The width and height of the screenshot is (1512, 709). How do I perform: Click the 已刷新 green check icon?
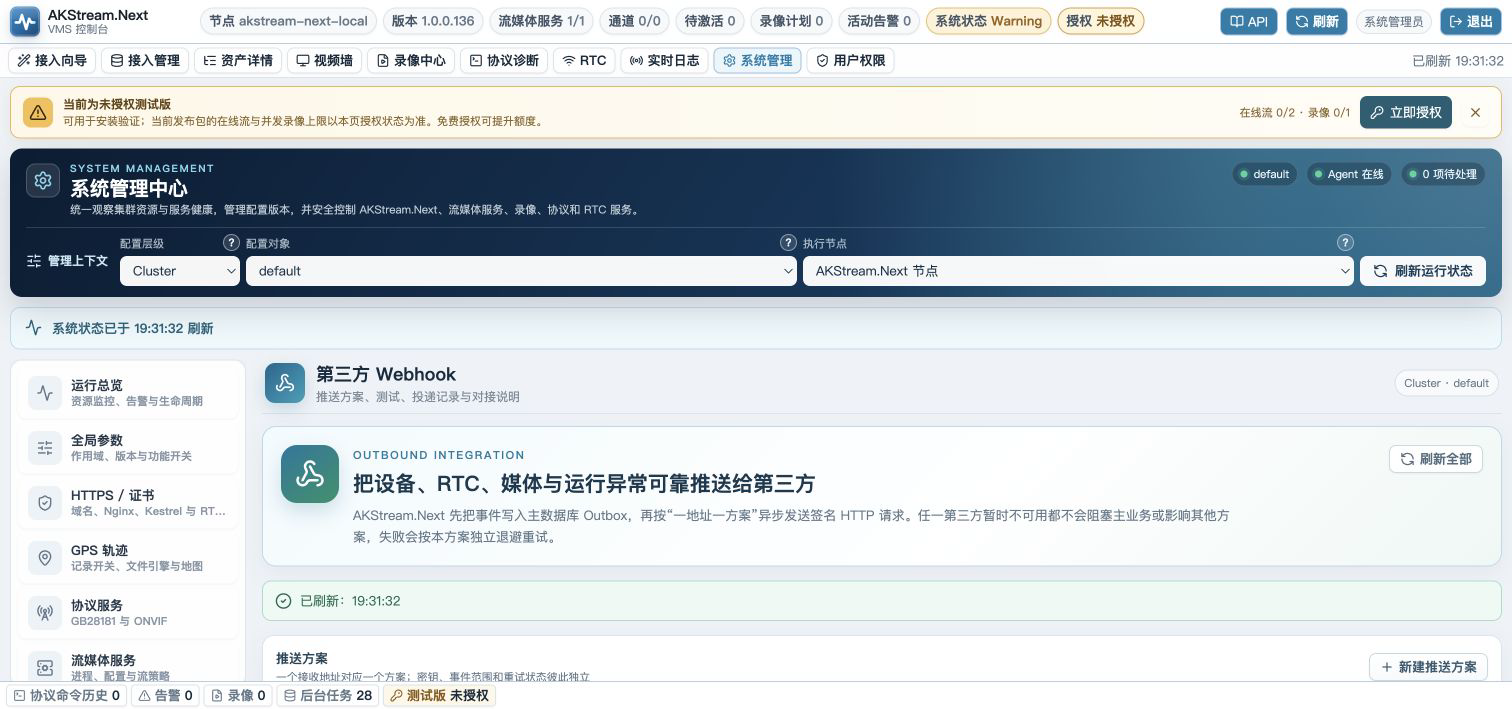pos(284,601)
